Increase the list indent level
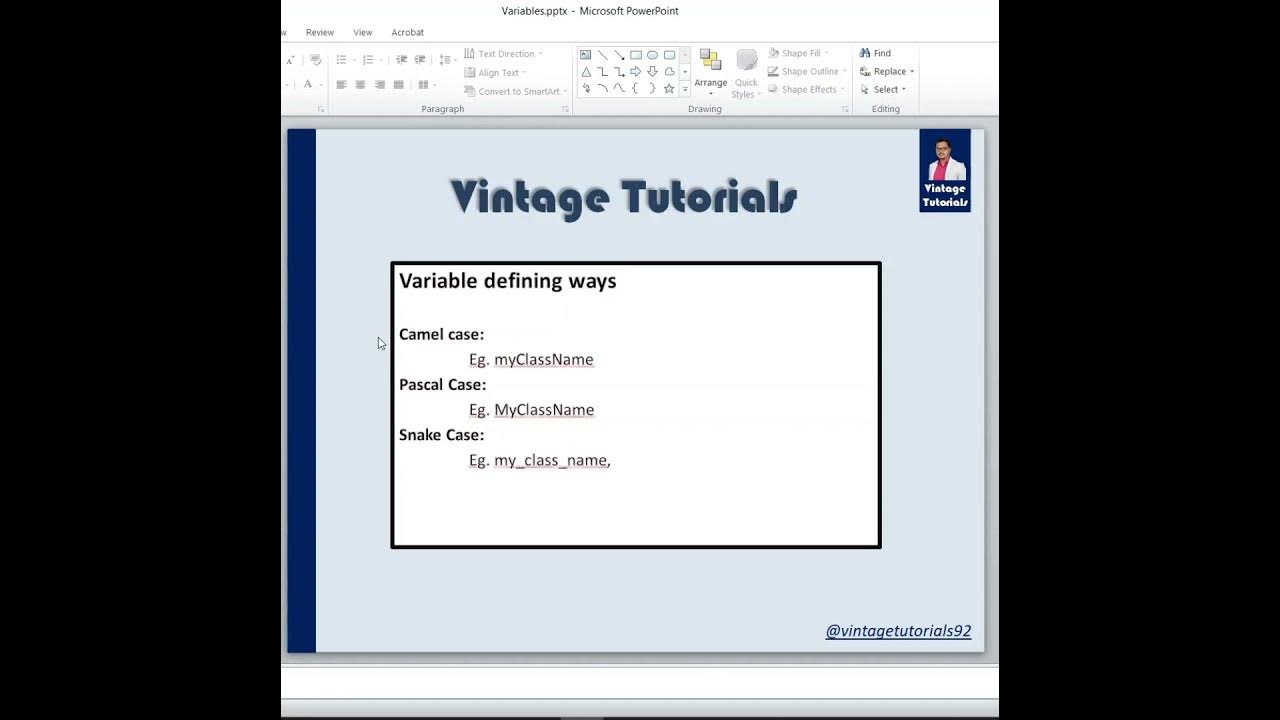Image resolution: width=1280 pixels, height=720 pixels. tap(420, 60)
